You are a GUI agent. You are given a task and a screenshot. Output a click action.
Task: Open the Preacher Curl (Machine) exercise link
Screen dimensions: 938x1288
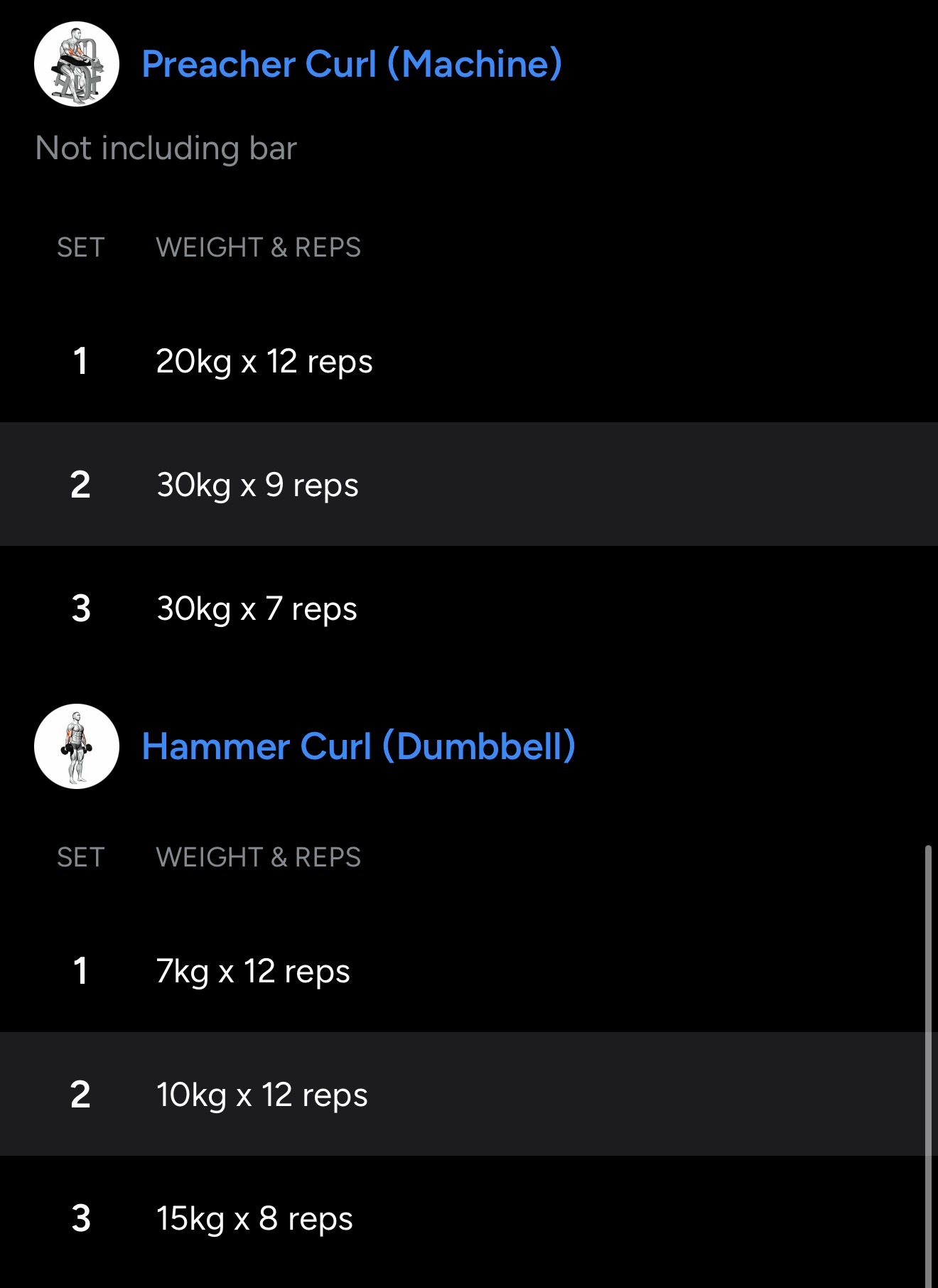coord(352,64)
